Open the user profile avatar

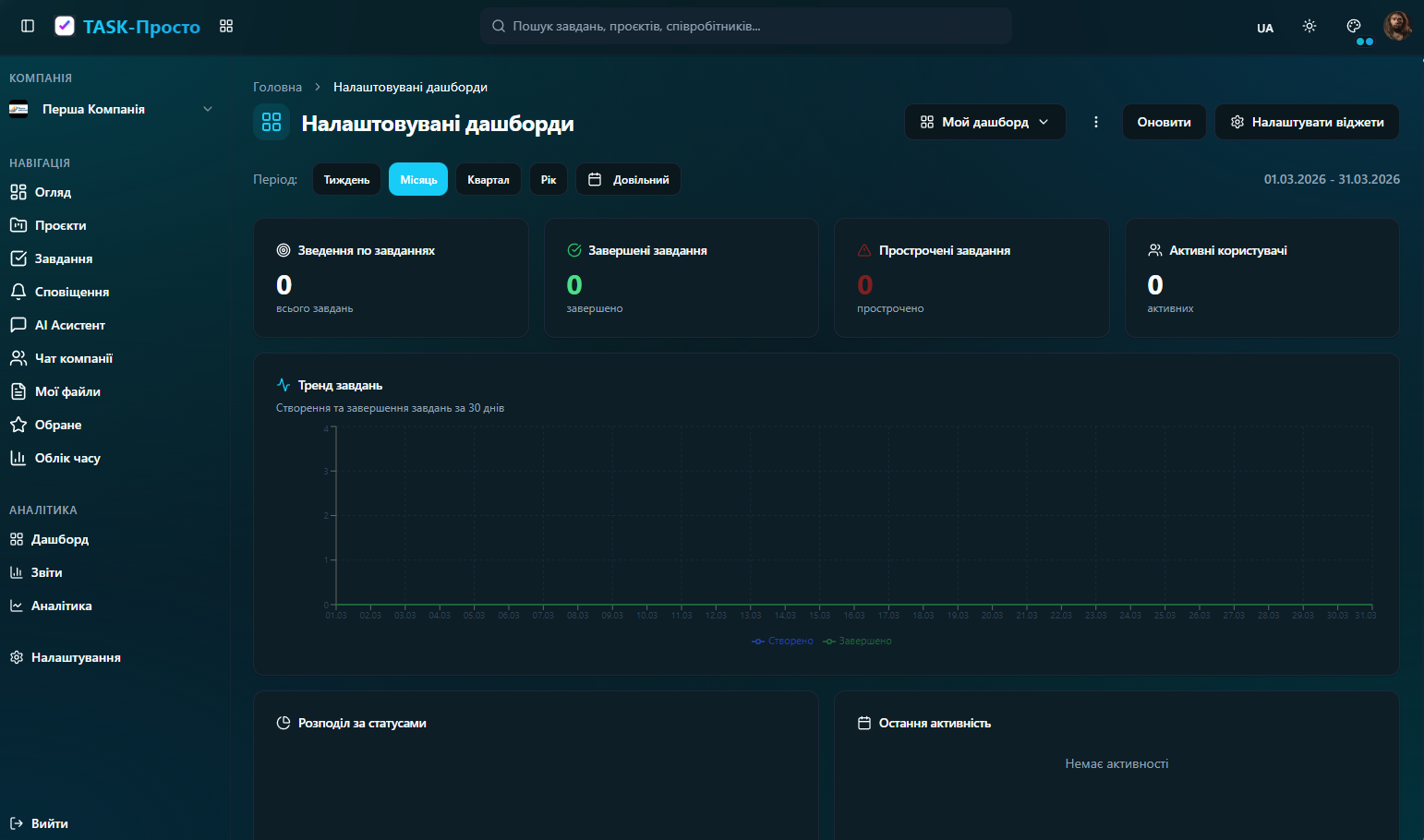click(1396, 26)
